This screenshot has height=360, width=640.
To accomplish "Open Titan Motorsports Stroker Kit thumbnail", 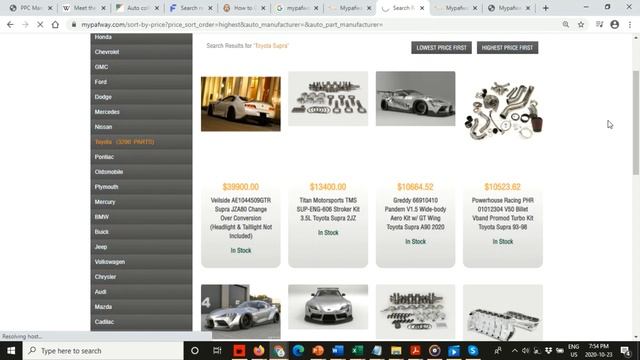I will (x=328, y=98).
